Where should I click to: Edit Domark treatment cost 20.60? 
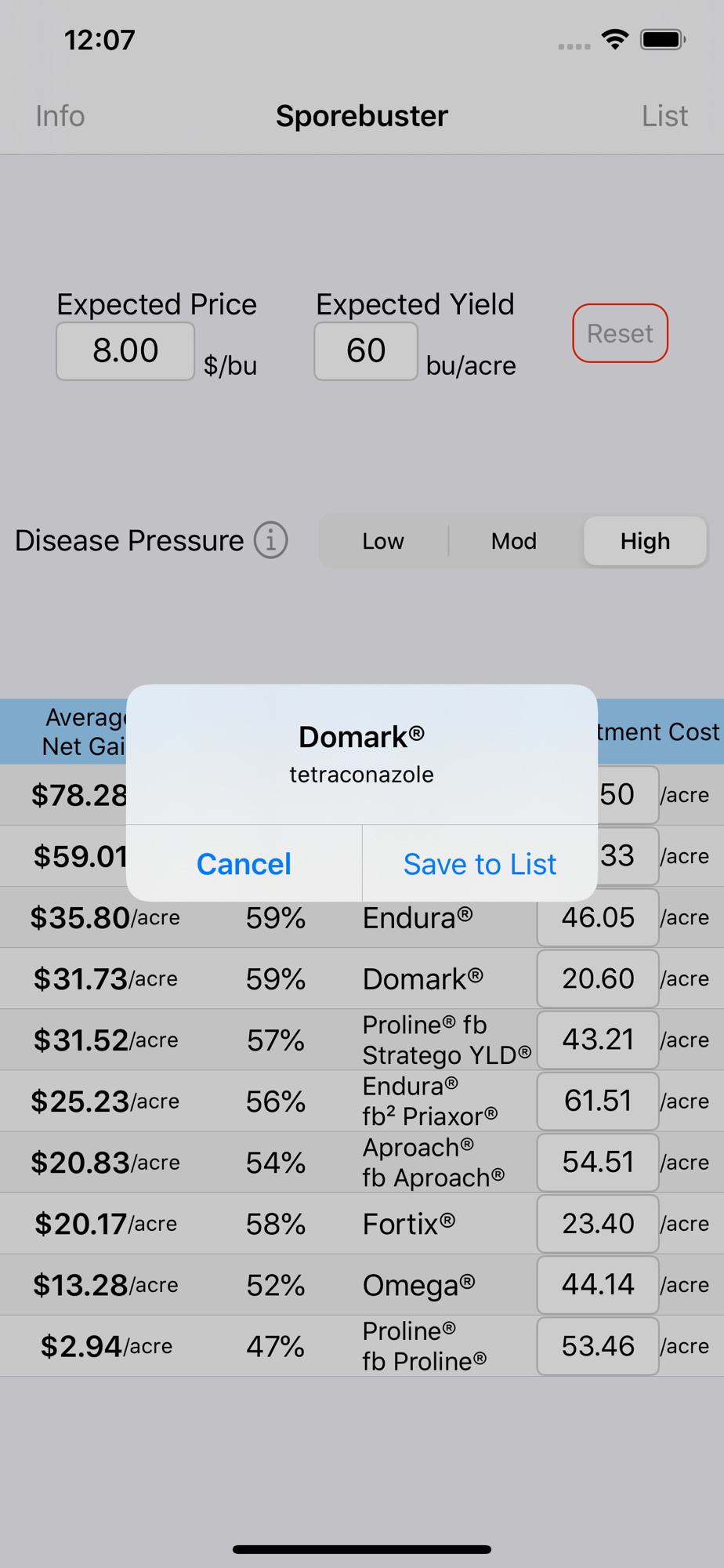pos(598,978)
